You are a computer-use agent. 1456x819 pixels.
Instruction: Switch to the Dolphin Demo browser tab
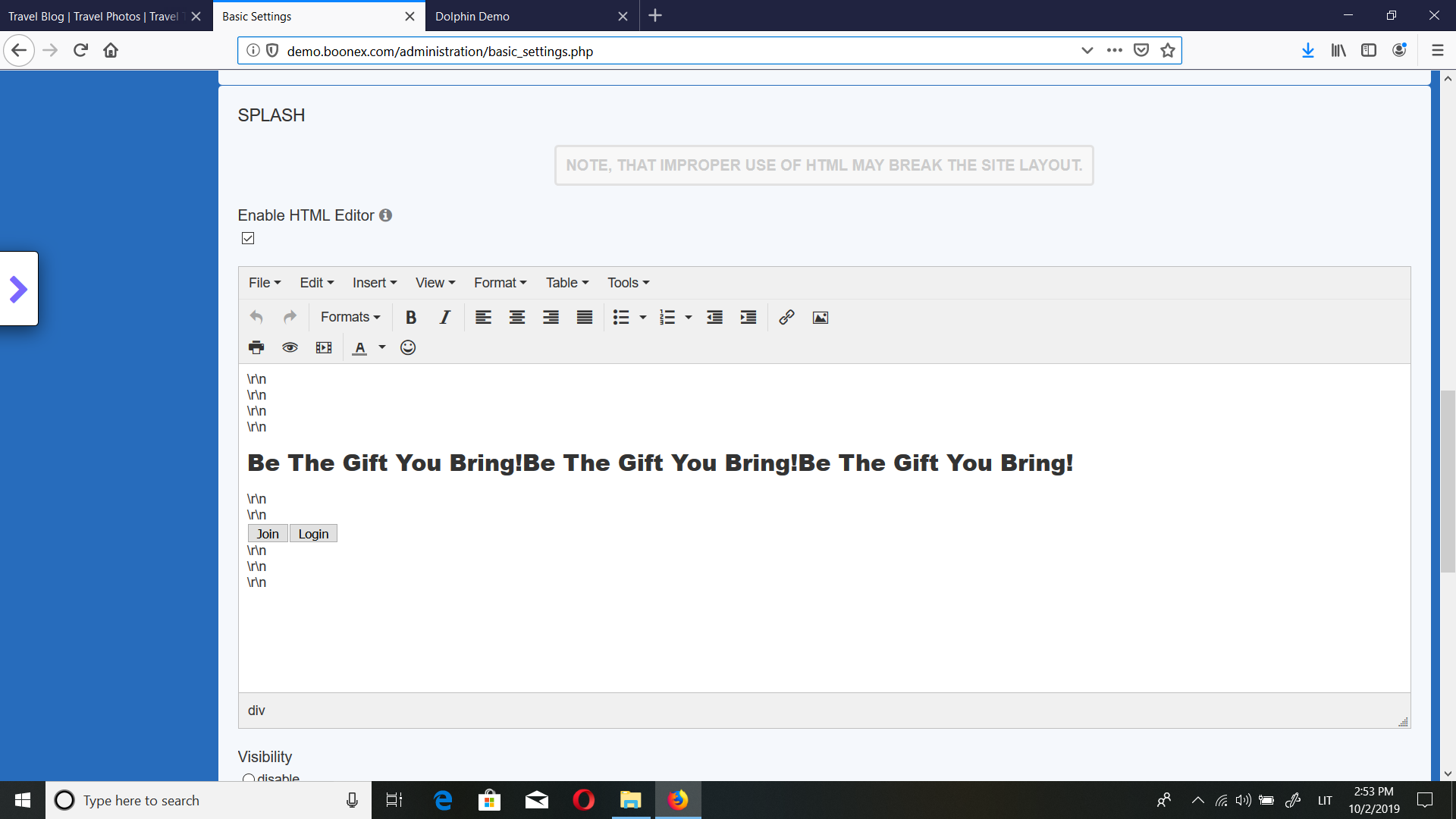[523, 16]
